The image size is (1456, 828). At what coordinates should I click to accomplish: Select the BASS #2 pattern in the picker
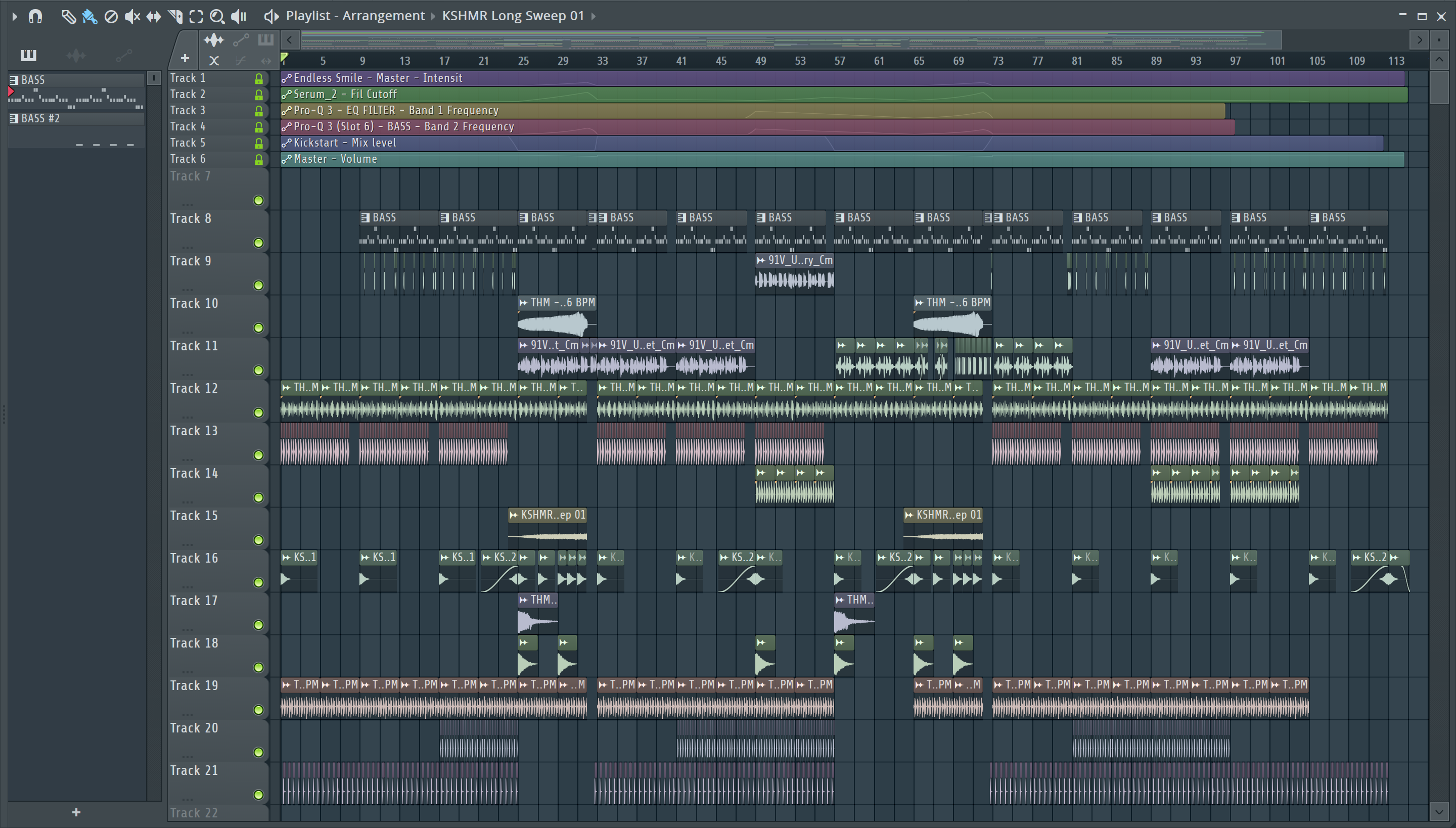click(76, 130)
